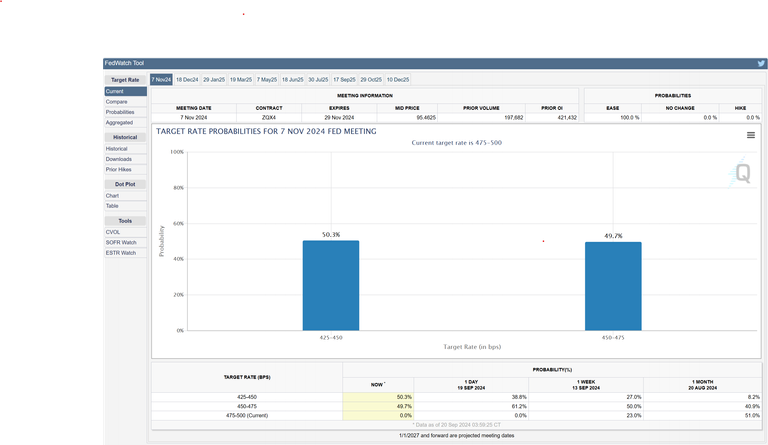Select Probabilities in the sidebar
Image resolution: width=768 pixels, height=445 pixels.
120,112
